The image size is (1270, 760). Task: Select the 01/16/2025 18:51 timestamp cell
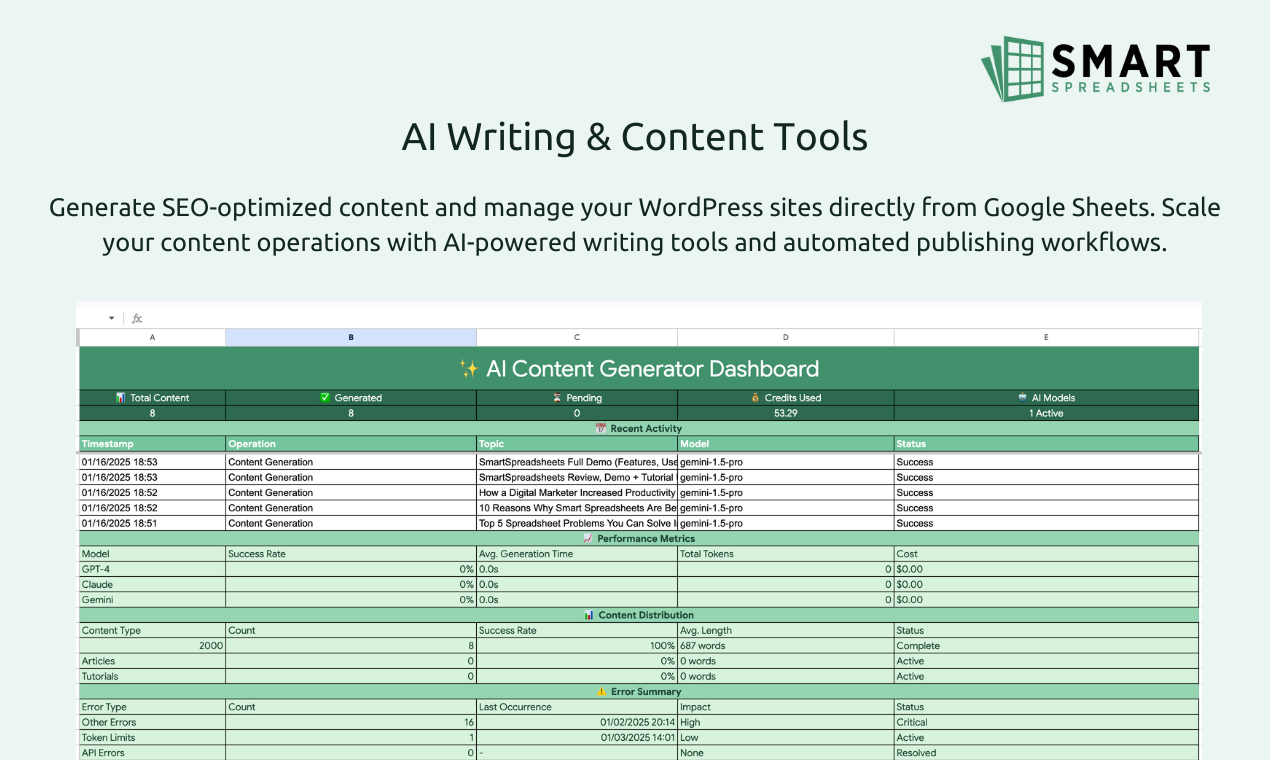(152, 523)
